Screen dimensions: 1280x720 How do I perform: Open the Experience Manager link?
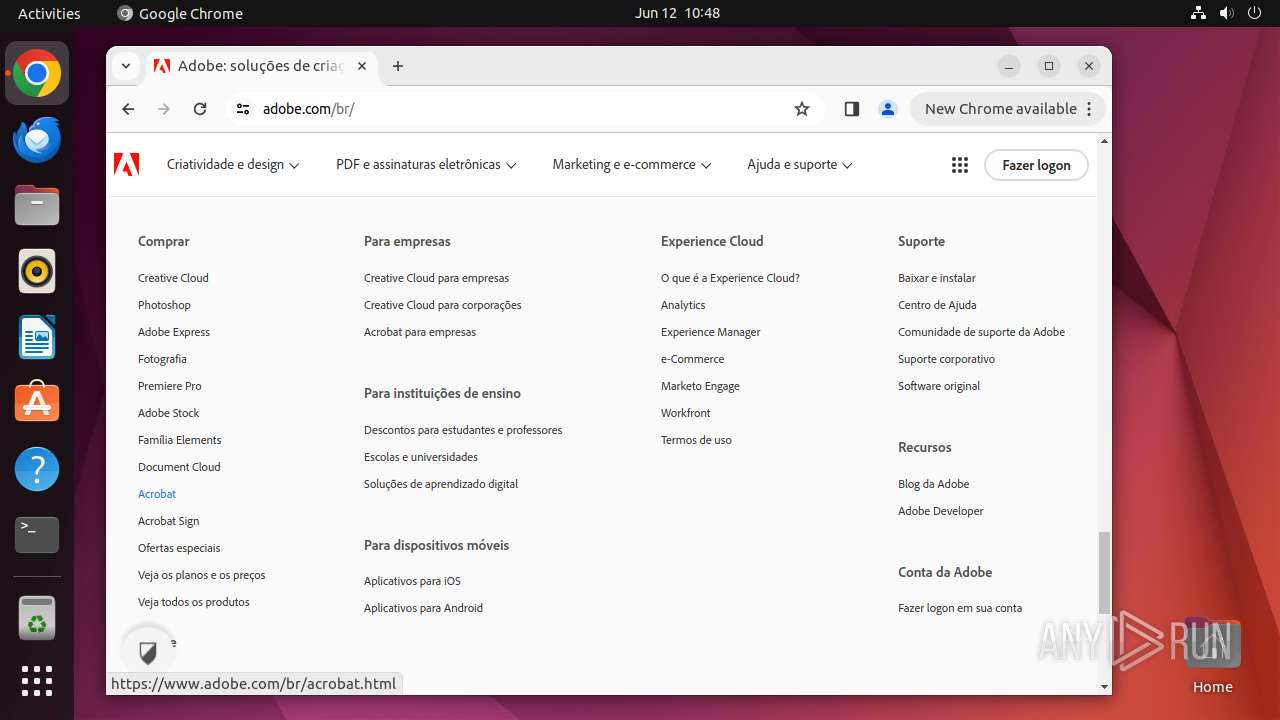tap(711, 332)
